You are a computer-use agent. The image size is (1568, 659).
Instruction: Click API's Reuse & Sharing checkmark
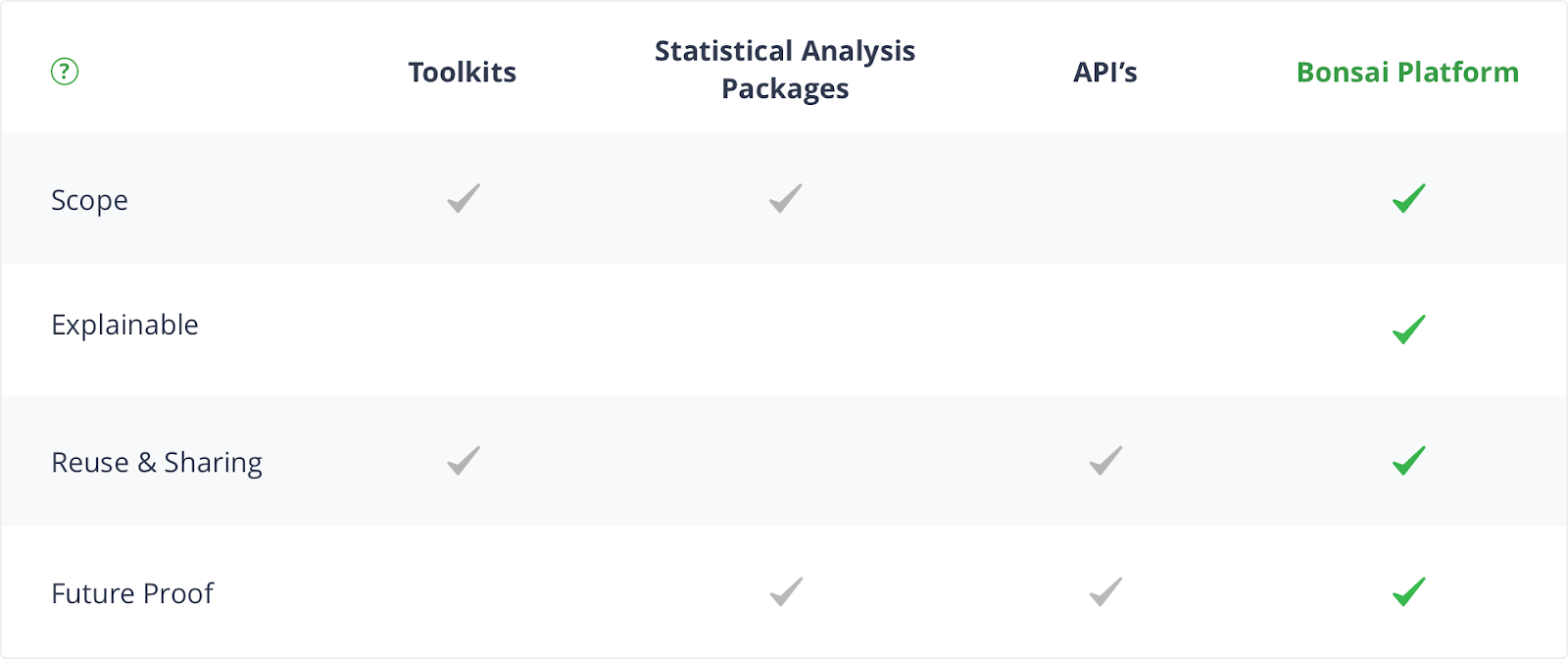coord(1105,460)
